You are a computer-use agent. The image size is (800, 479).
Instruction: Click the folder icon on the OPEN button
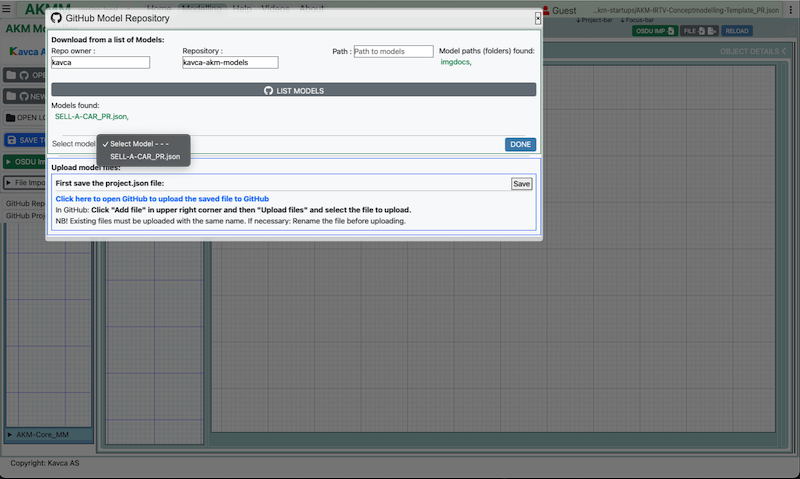pos(11,75)
